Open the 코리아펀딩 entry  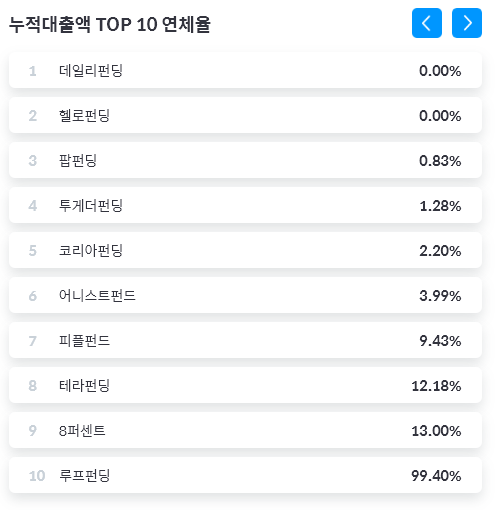point(245,250)
